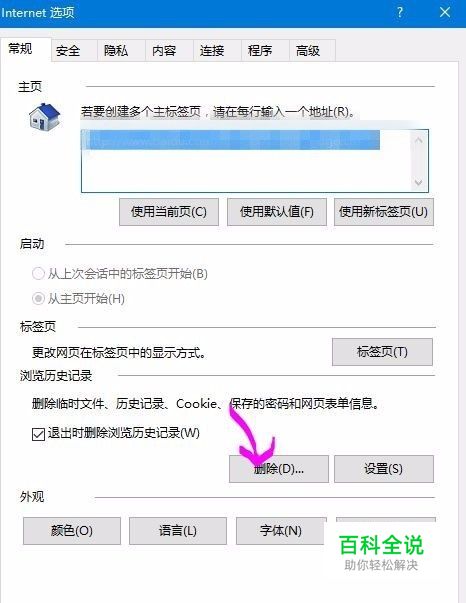Close the Internet 选项 dialog

pos(445,12)
